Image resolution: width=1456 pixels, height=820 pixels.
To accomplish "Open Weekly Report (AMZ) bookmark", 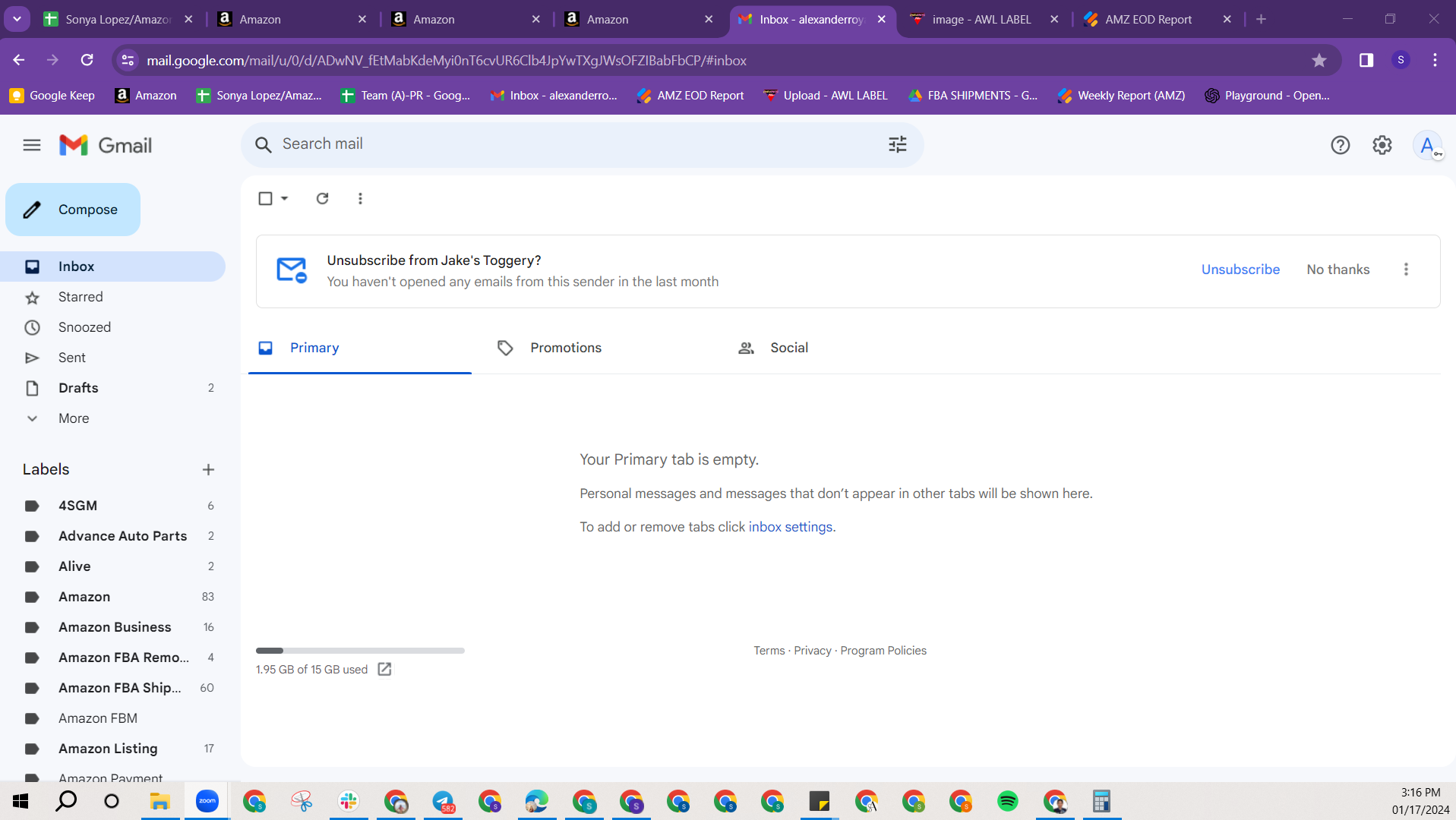I will [x=1121, y=96].
